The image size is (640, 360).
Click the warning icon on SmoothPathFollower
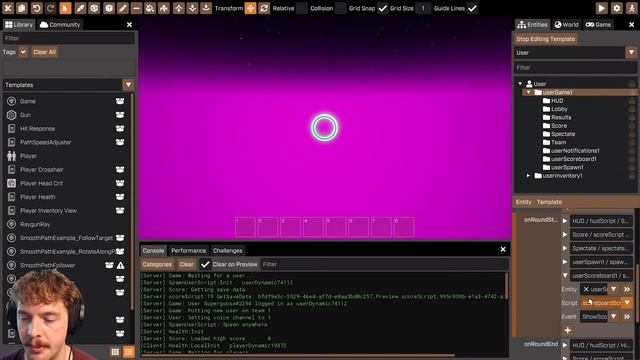[121, 265]
